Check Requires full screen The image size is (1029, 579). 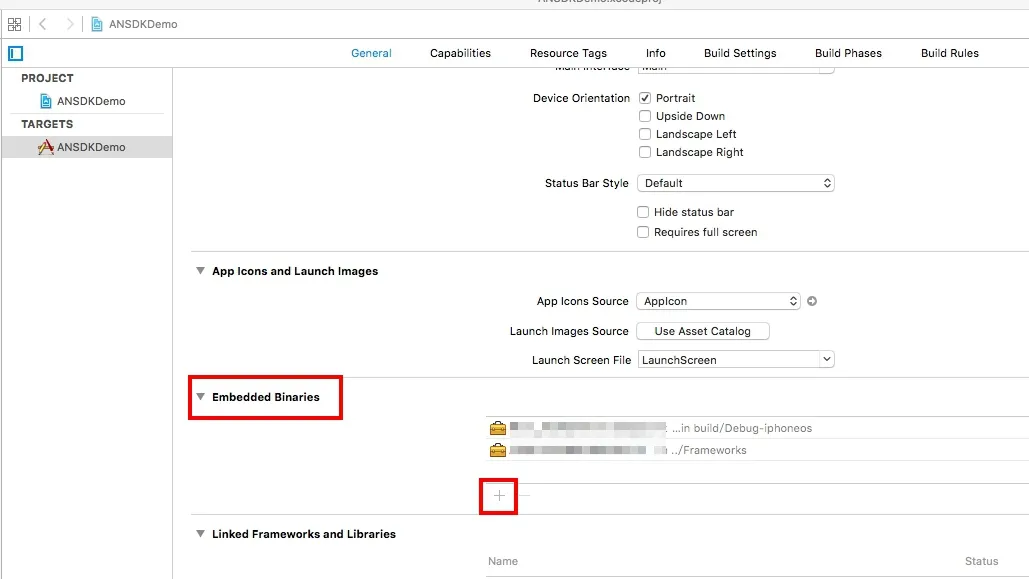point(643,232)
